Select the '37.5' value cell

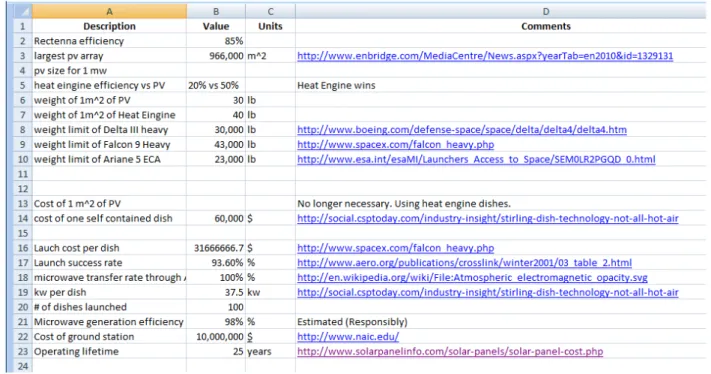[x=216, y=292]
